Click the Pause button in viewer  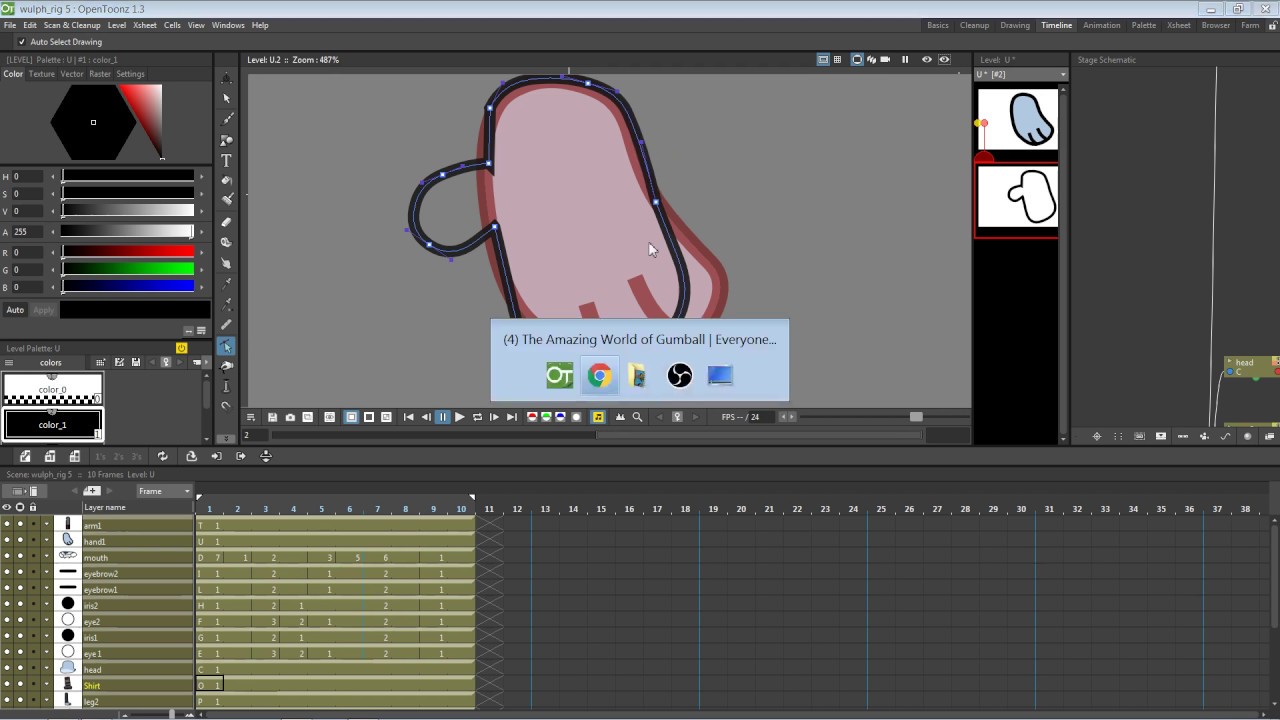pos(443,417)
